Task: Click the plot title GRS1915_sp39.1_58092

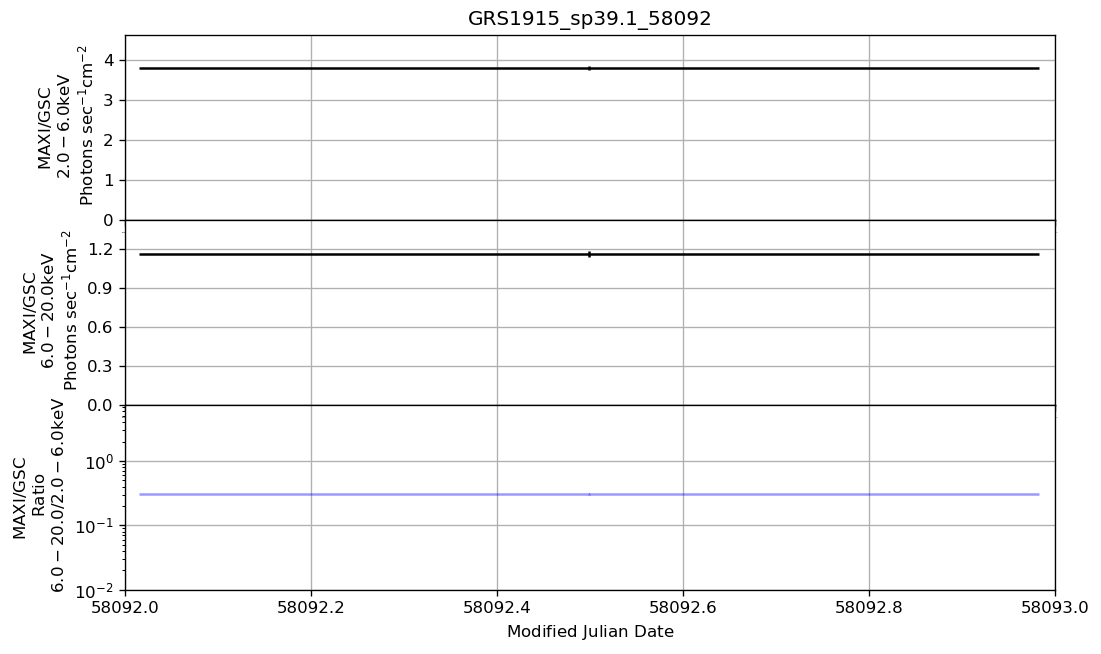Action: 589,18
